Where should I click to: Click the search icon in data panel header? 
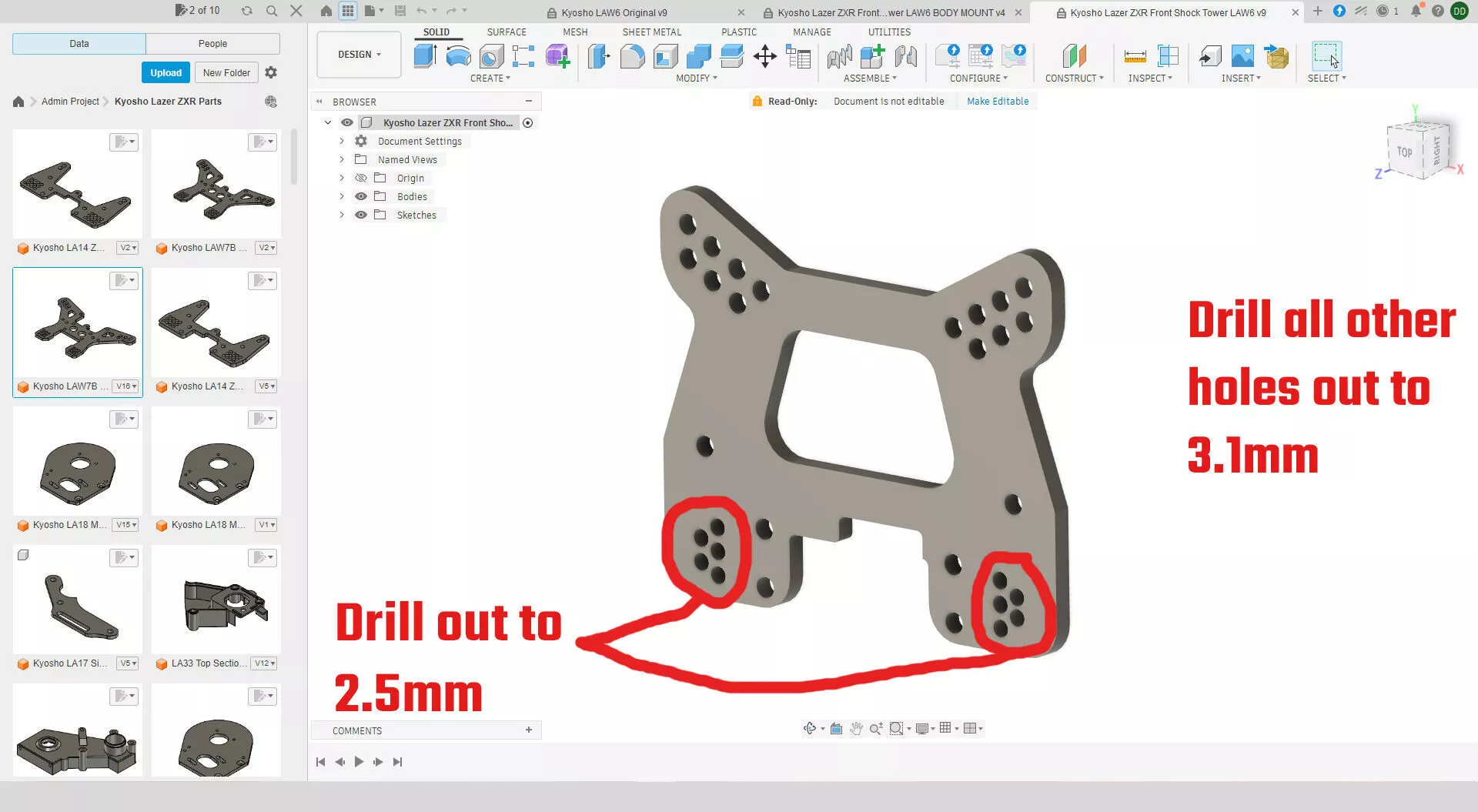click(x=271, y=11)
